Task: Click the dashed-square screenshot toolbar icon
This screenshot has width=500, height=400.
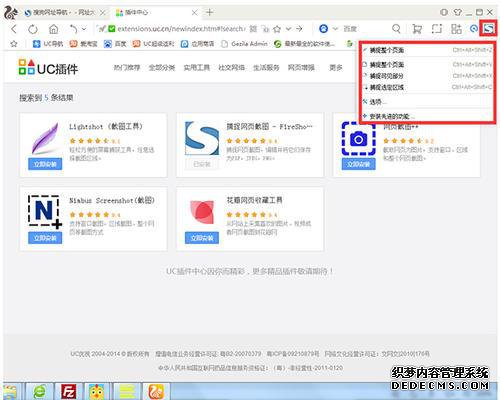Action: point(437,29)
